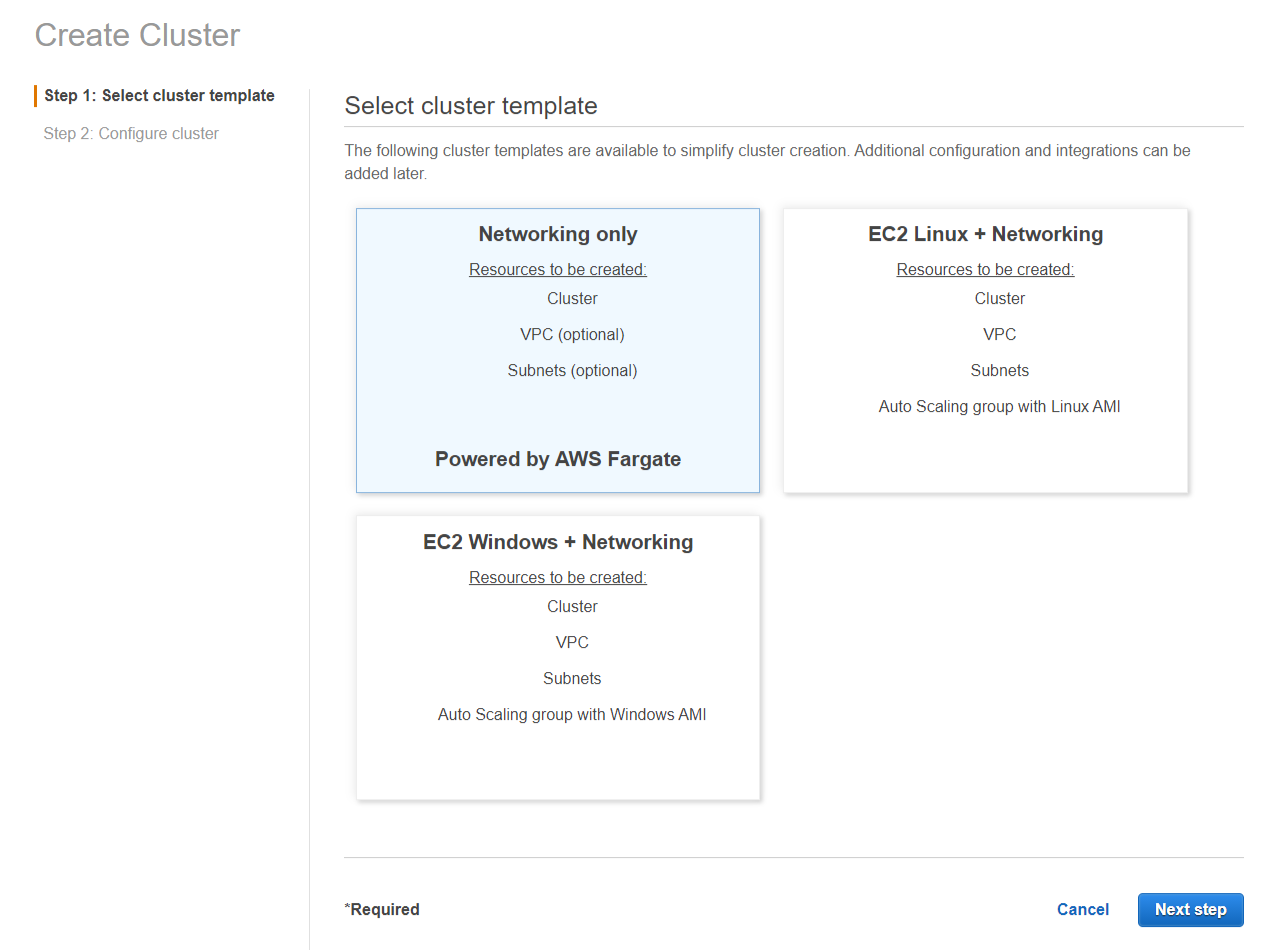This screenshot has height=950, width=1266.
Task: Click the Next step button
Action: [1190, 910]
